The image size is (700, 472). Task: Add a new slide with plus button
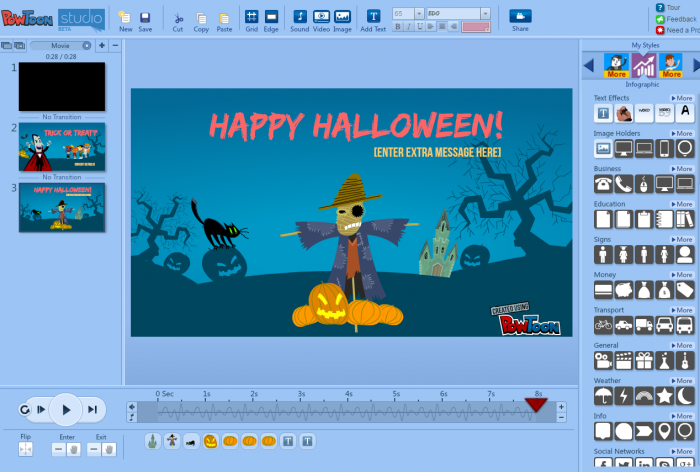coord(102,46)
